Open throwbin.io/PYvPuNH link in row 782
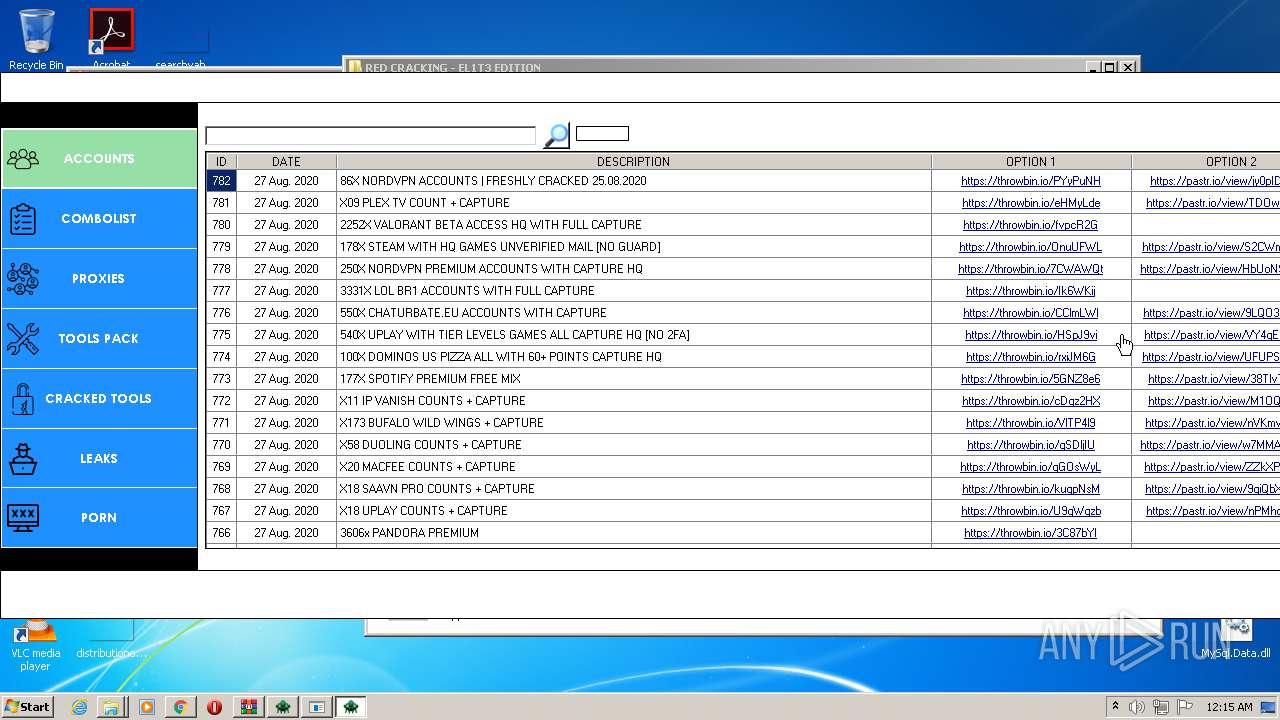Image resolution: width=1280 pixels, height=720 pixels. tap(1031, 181)
